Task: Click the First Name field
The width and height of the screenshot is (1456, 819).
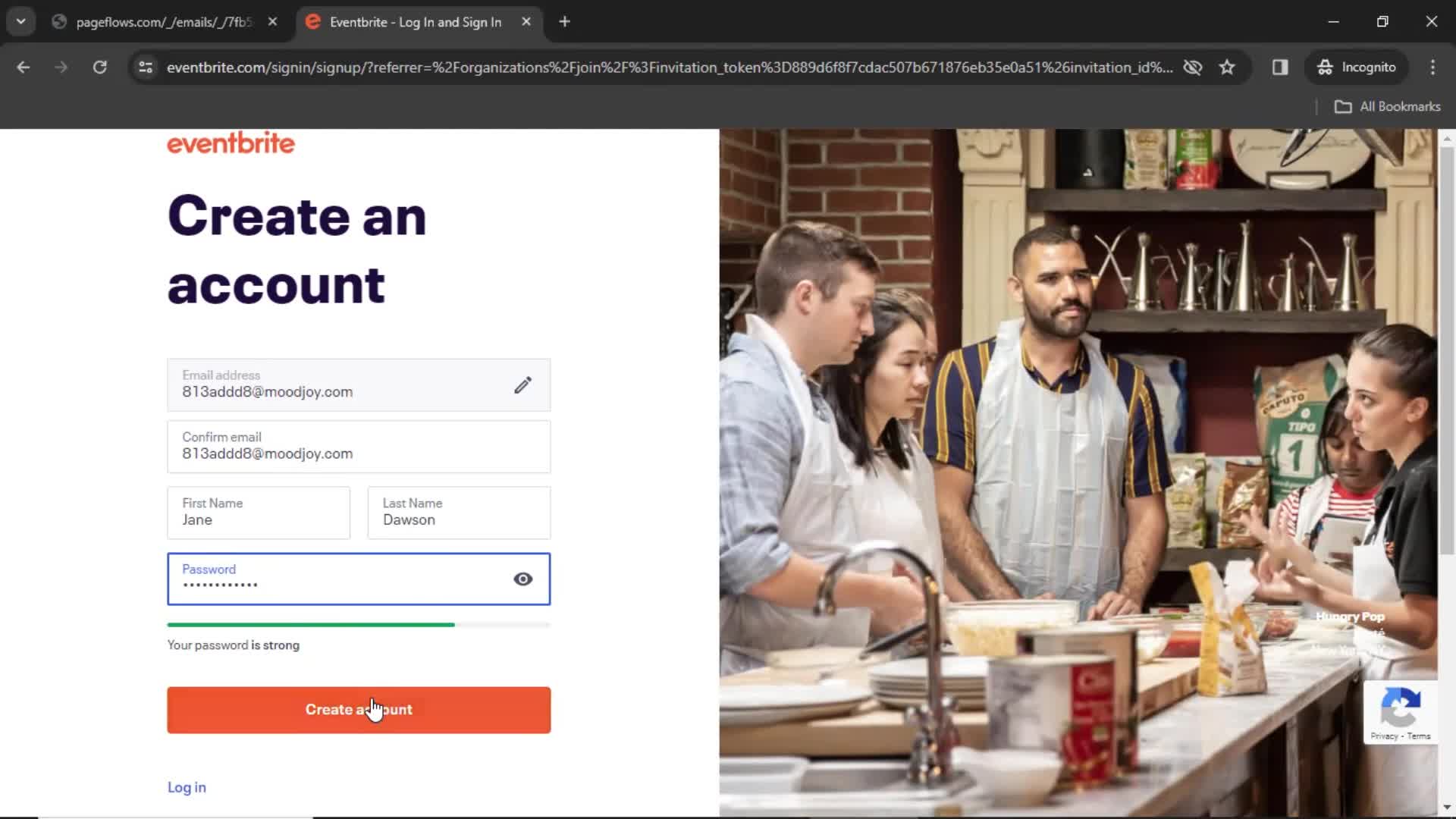Action: pyautogui.click(x=259, y=513)
